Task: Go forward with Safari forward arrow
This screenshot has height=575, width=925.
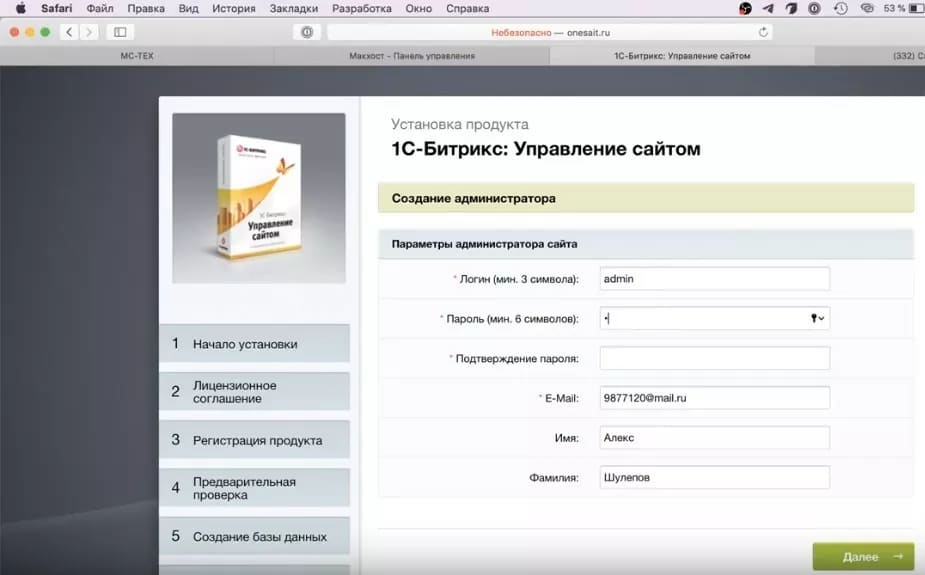Action: [89, 32]
